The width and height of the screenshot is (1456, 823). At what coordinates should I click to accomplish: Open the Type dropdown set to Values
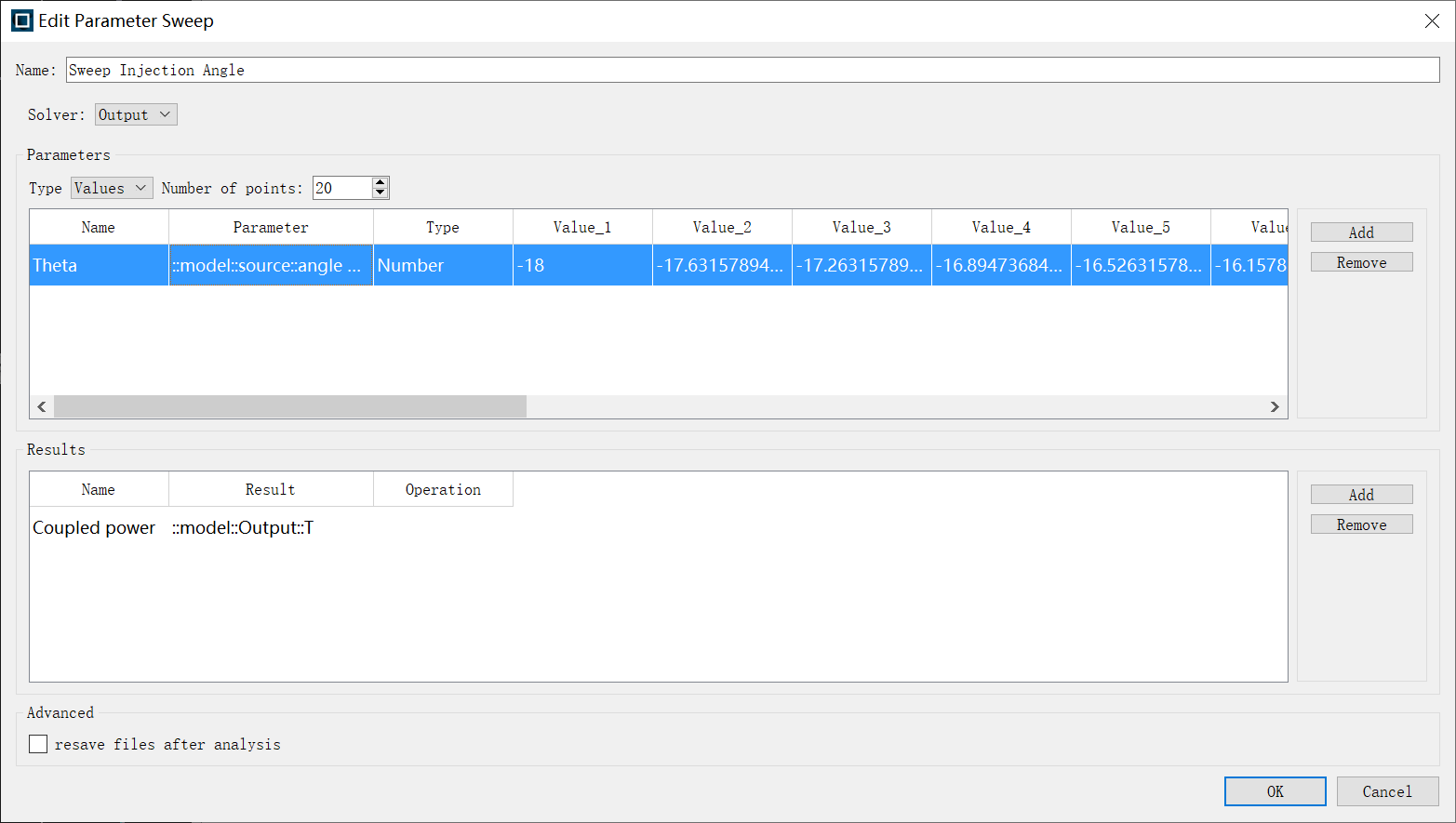tap(112, 188)
